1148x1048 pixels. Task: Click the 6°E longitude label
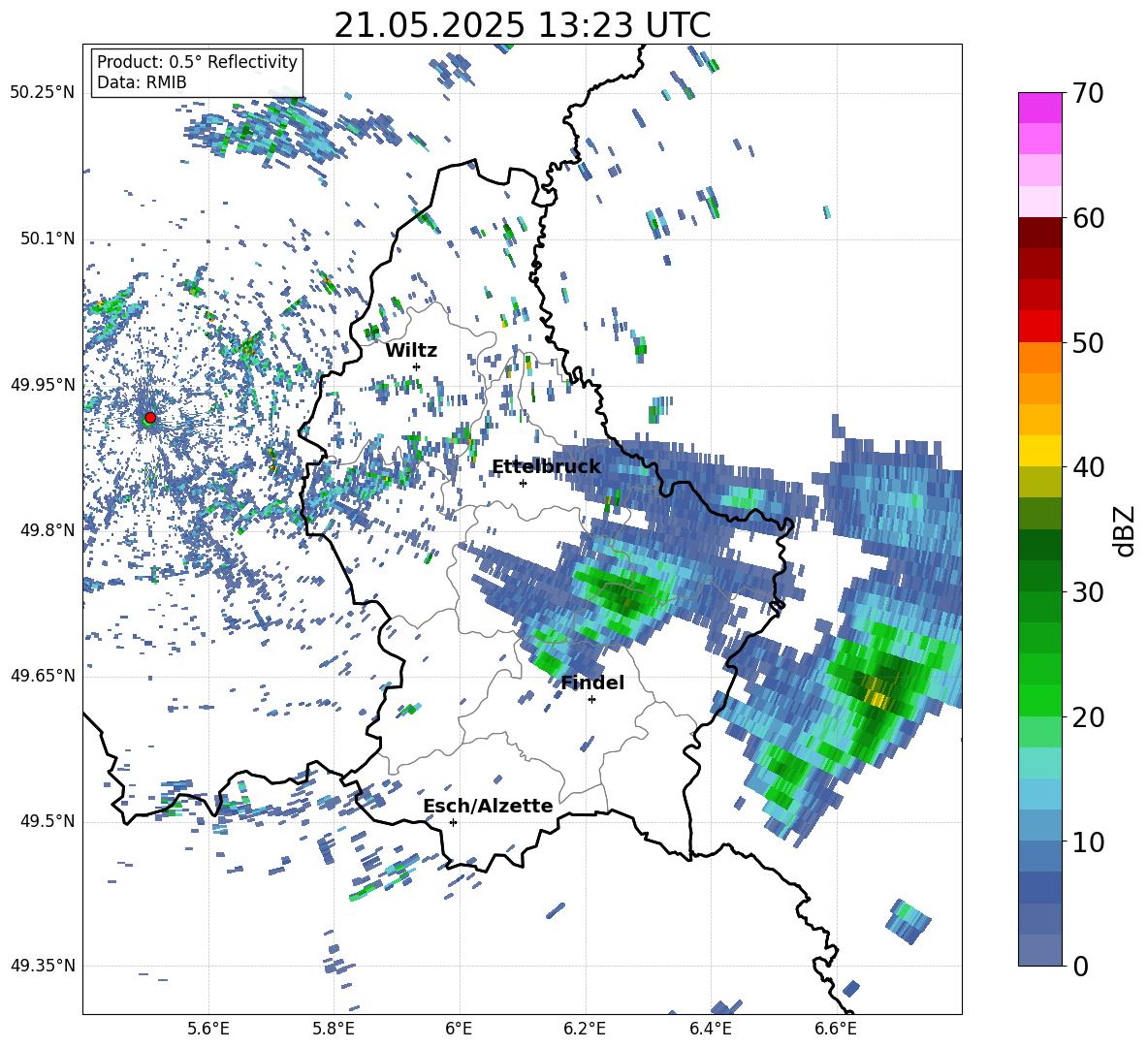tap(459, 1029)
